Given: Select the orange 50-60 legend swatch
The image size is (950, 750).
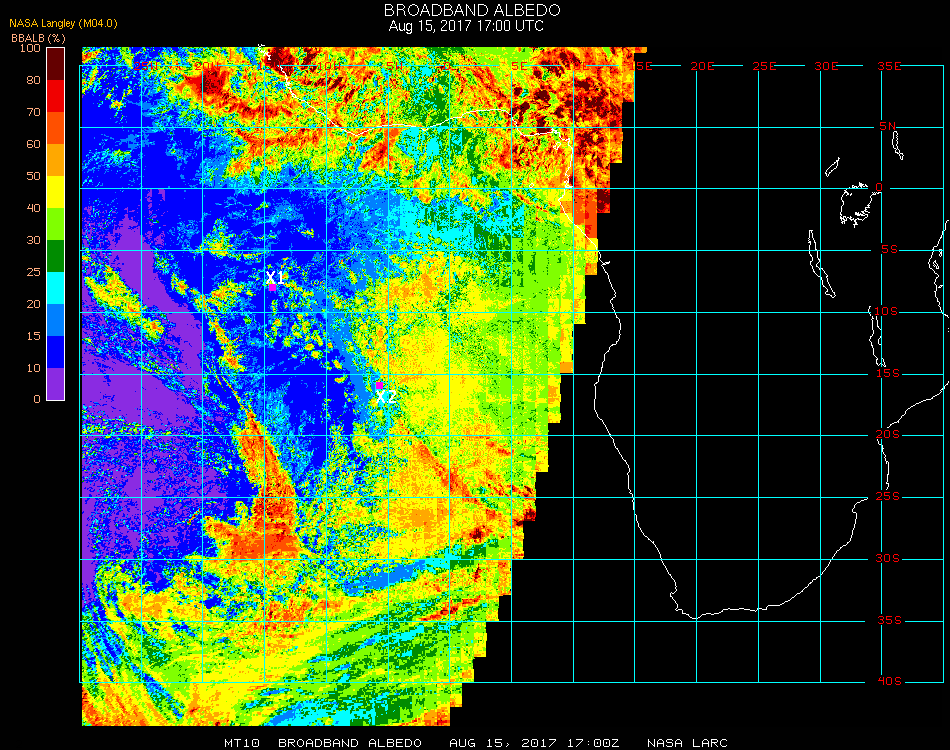Looking at the screenshot, I should tap(56, 160).
